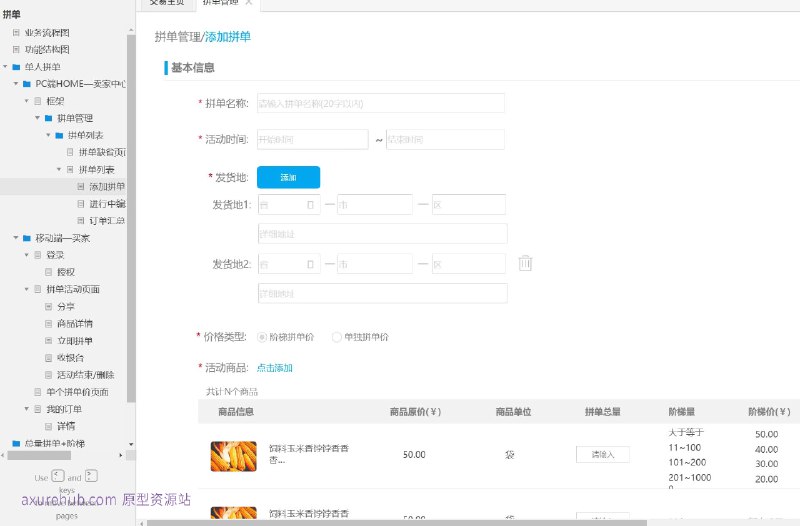Open the 业务流程图 page
The width and height of the screenshot is (800, 526).
pos(47,33)
